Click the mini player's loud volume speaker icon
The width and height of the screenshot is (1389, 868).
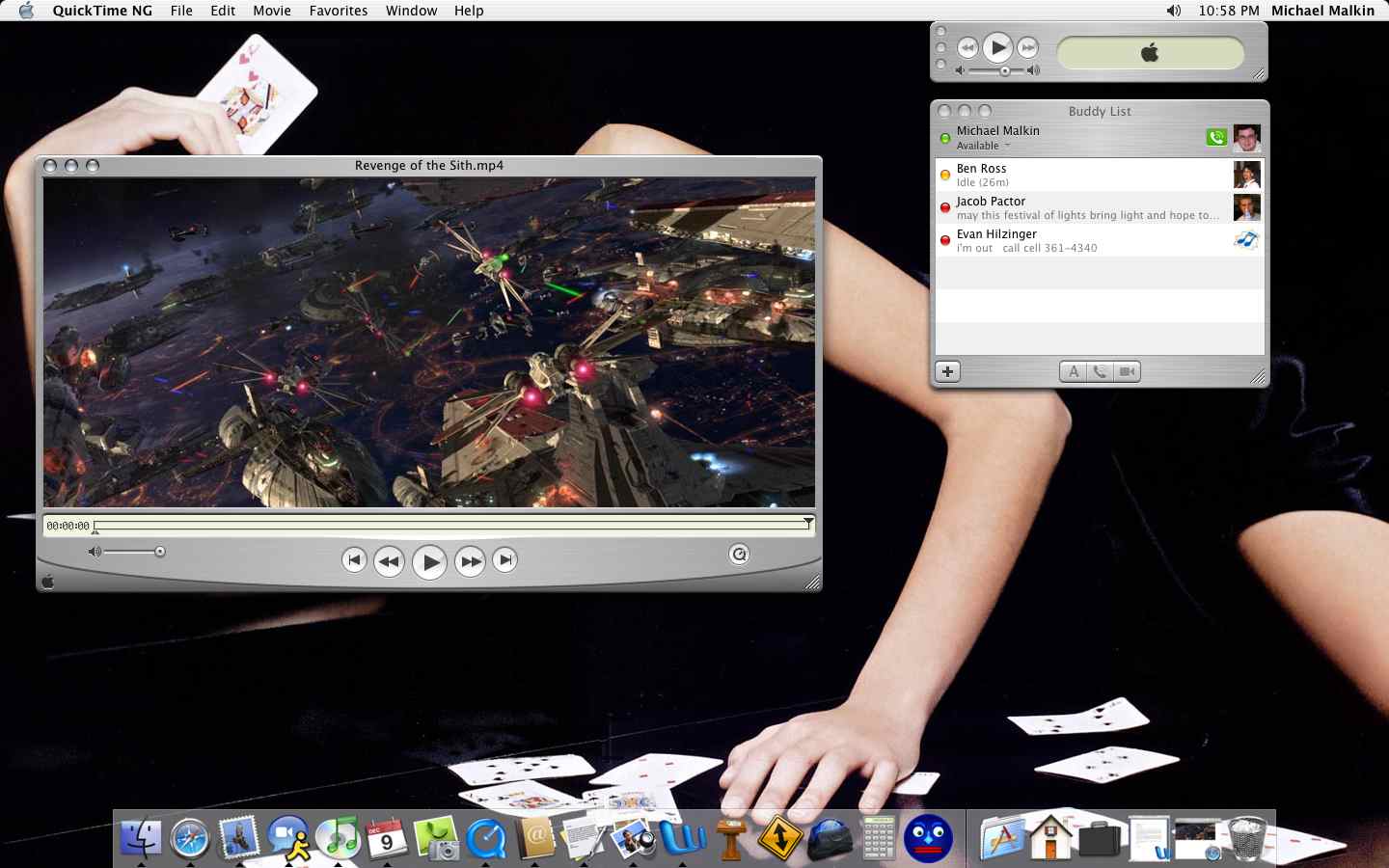pyautogui.click(x=1033, y=70)
